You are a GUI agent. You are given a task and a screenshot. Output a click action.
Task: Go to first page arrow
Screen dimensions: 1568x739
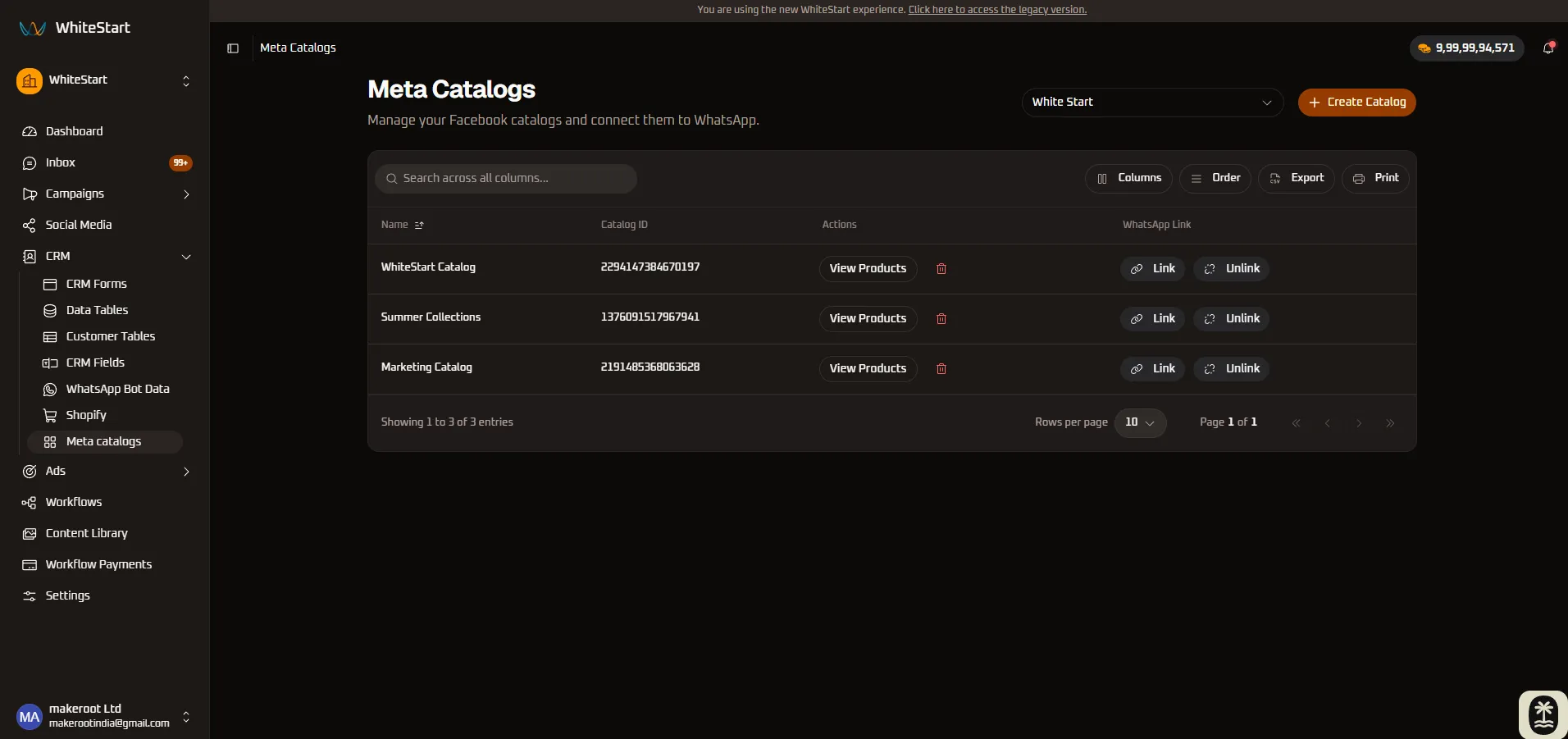click(1297, 423)
